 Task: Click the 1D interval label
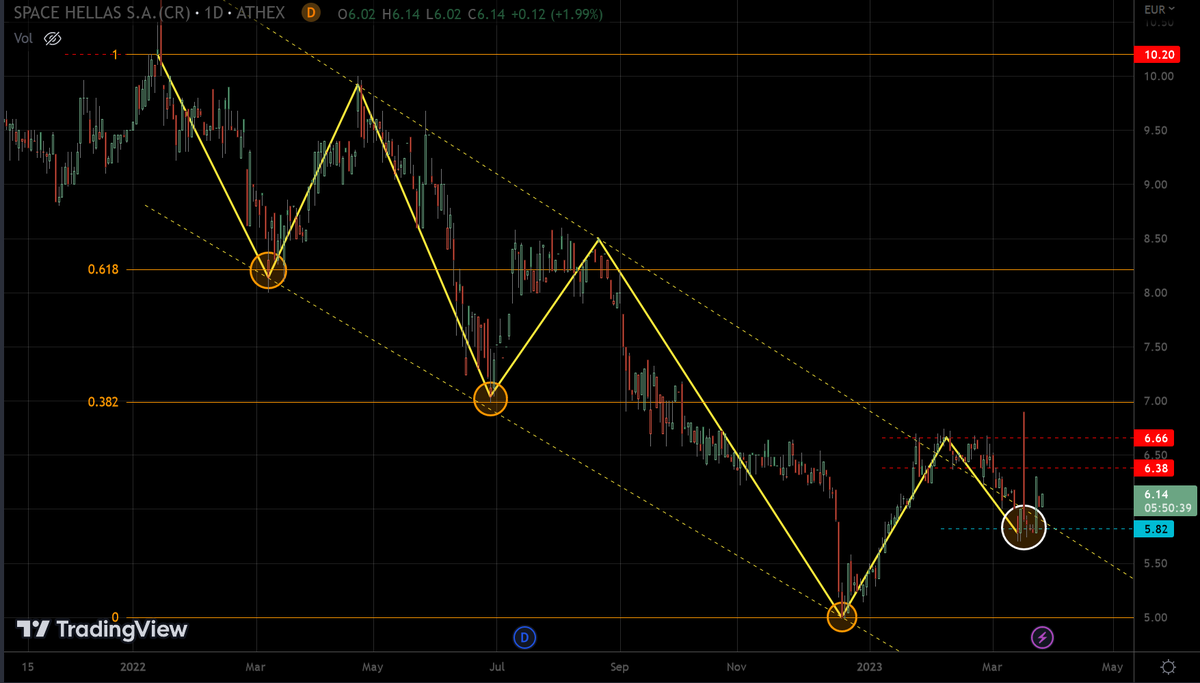tap(215, 13)
